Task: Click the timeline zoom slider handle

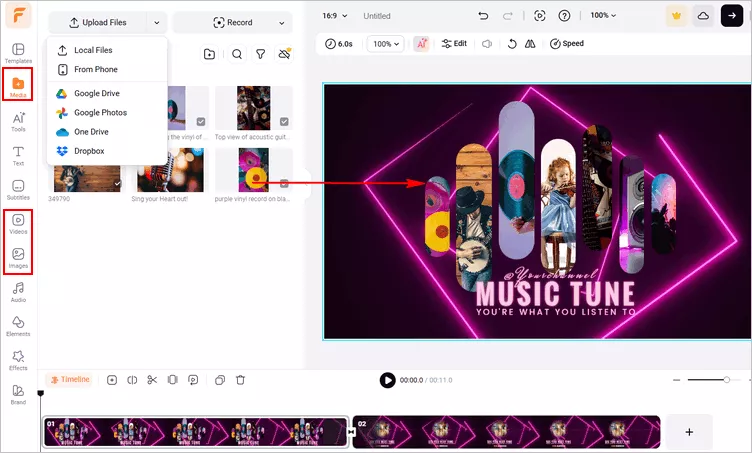Action: pyautogui.click(x=726, y=380)
